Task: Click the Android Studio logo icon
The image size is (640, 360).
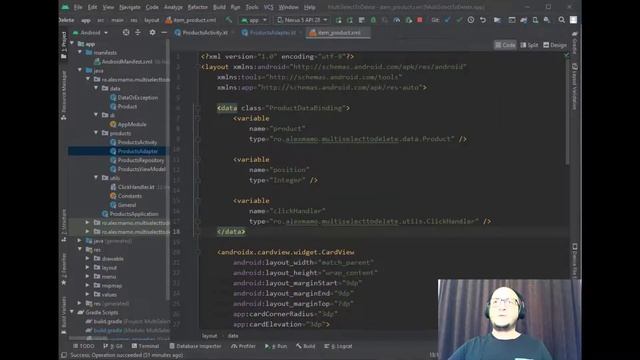Action: coord(65,7)
